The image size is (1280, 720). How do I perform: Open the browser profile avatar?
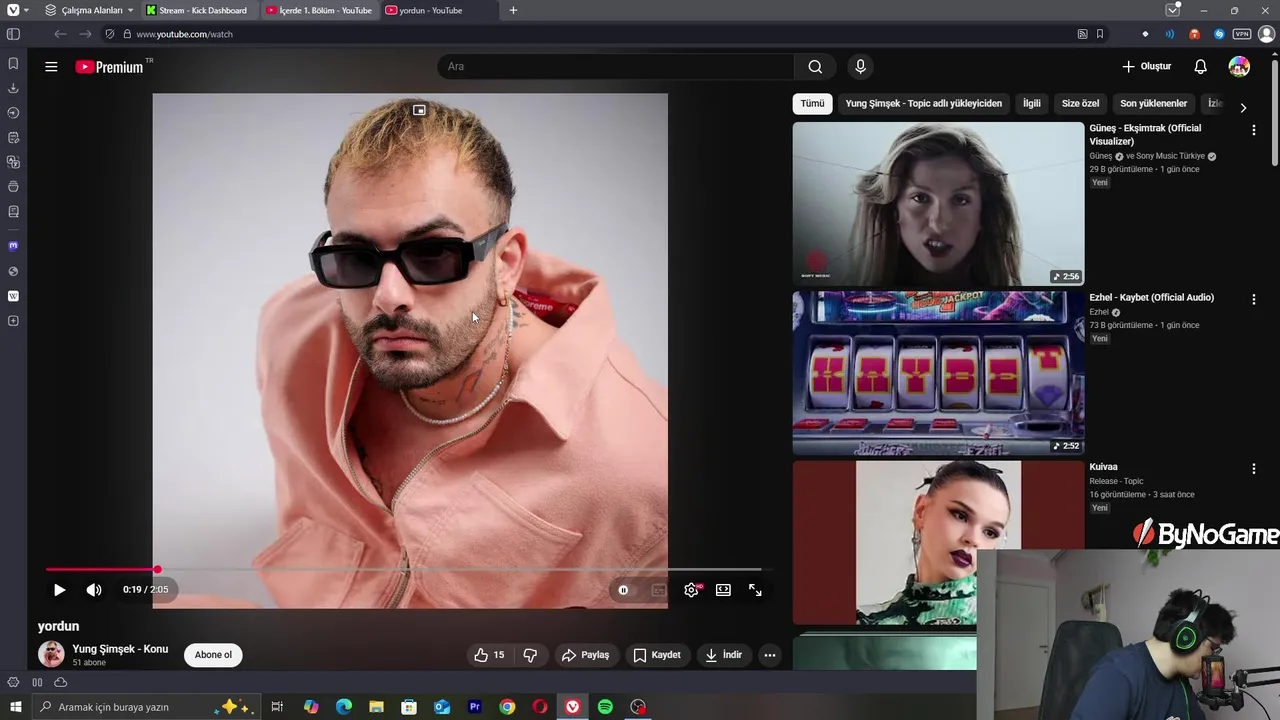point(1266,34)
